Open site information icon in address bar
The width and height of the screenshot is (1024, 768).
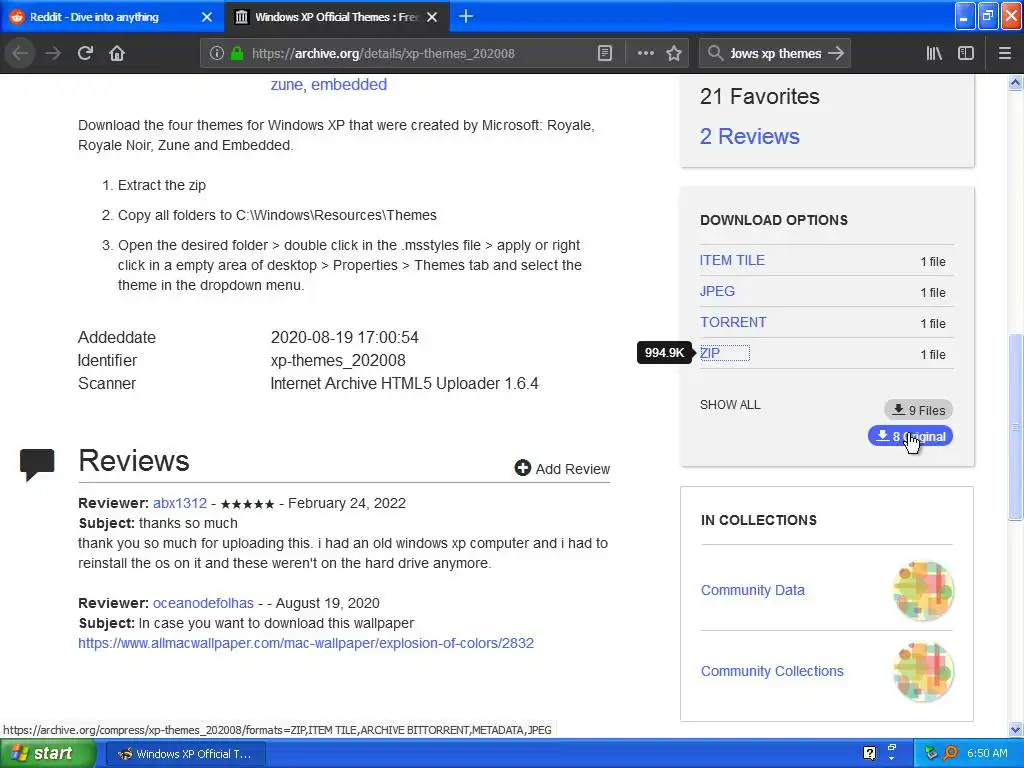pyautogui.click(x=217, y=54)
